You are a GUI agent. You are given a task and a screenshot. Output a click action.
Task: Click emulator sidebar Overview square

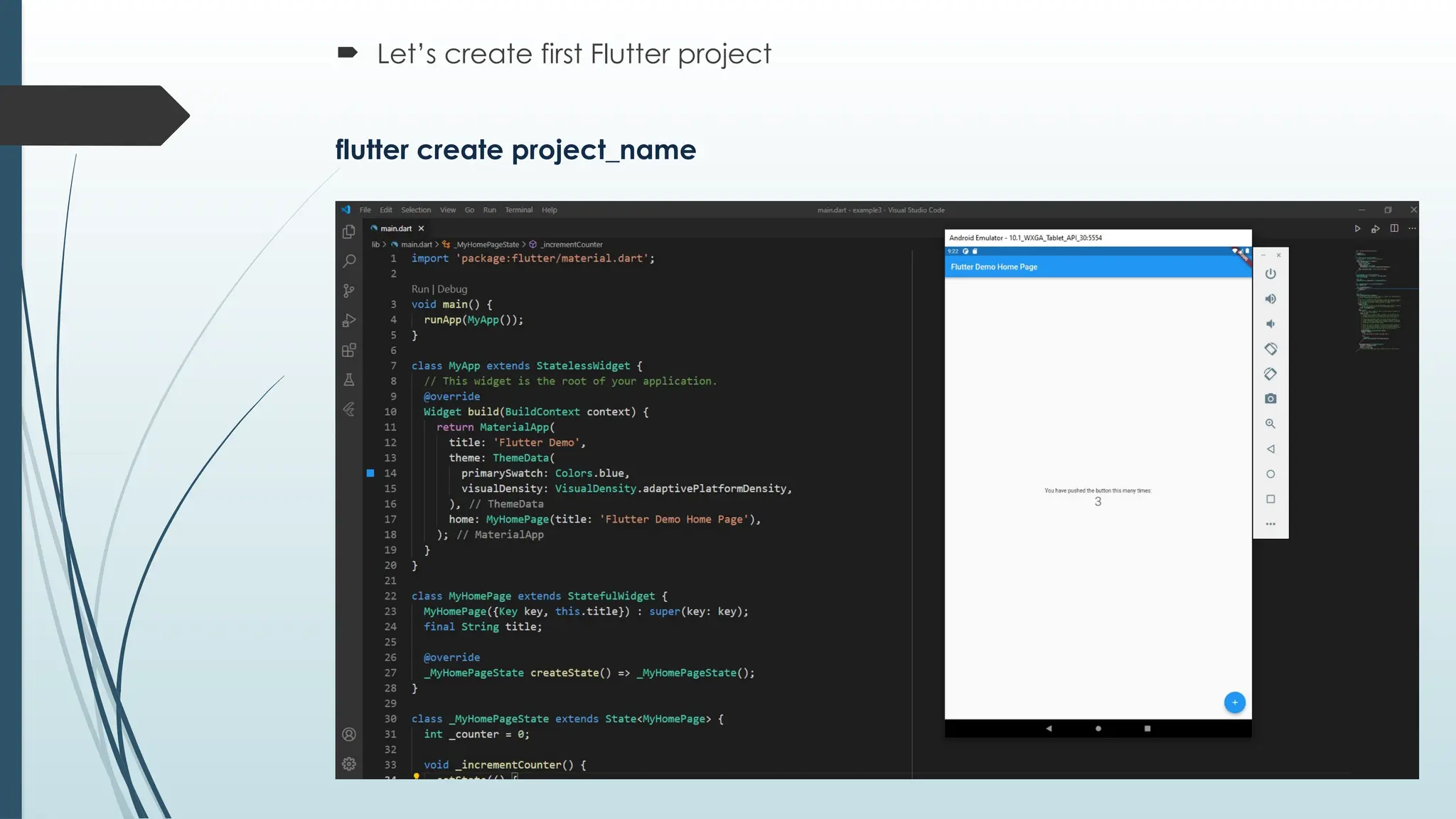click(x=1270, y=499)
